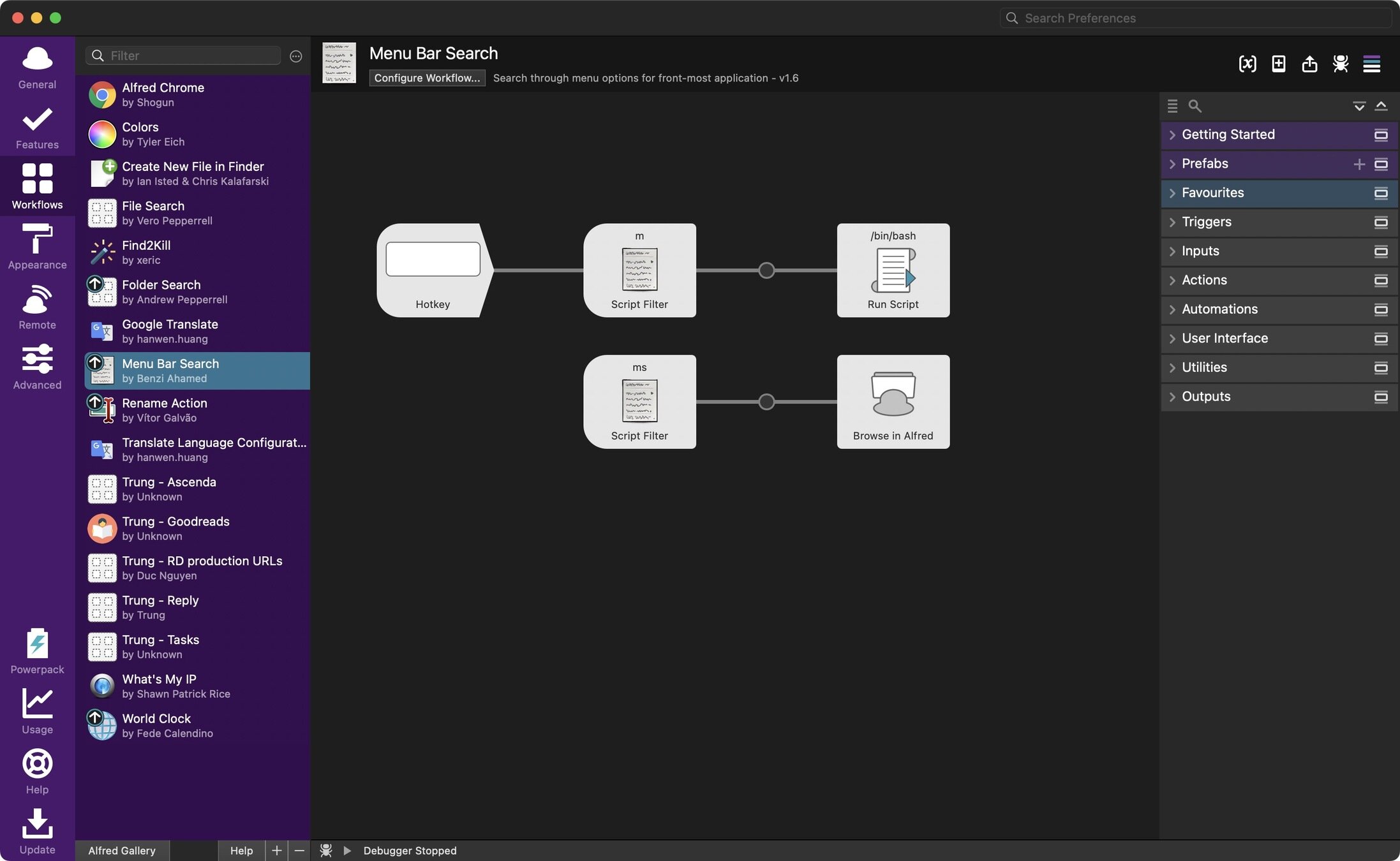Click the workflow Filter search field

click(x=191, y=55)
